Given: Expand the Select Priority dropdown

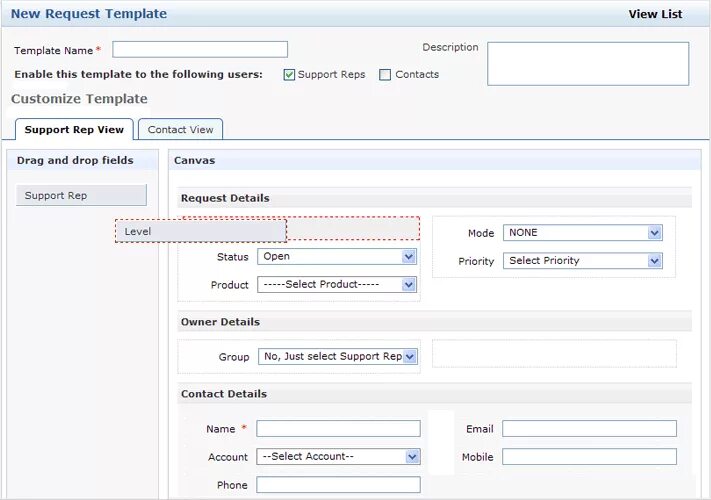Looking at the screenshot, I should coord(583,261).
